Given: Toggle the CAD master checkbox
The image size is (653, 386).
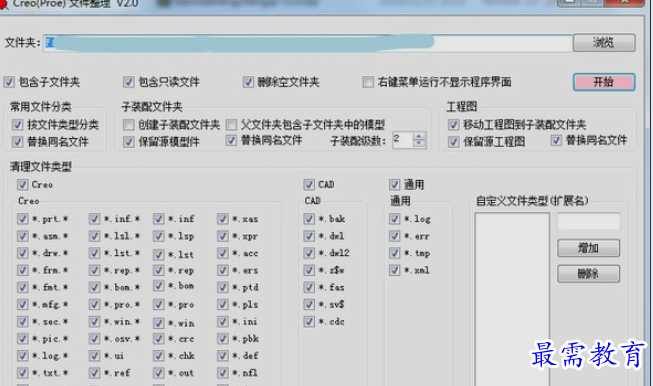Looking at the screenshot, I should point(309,184).
